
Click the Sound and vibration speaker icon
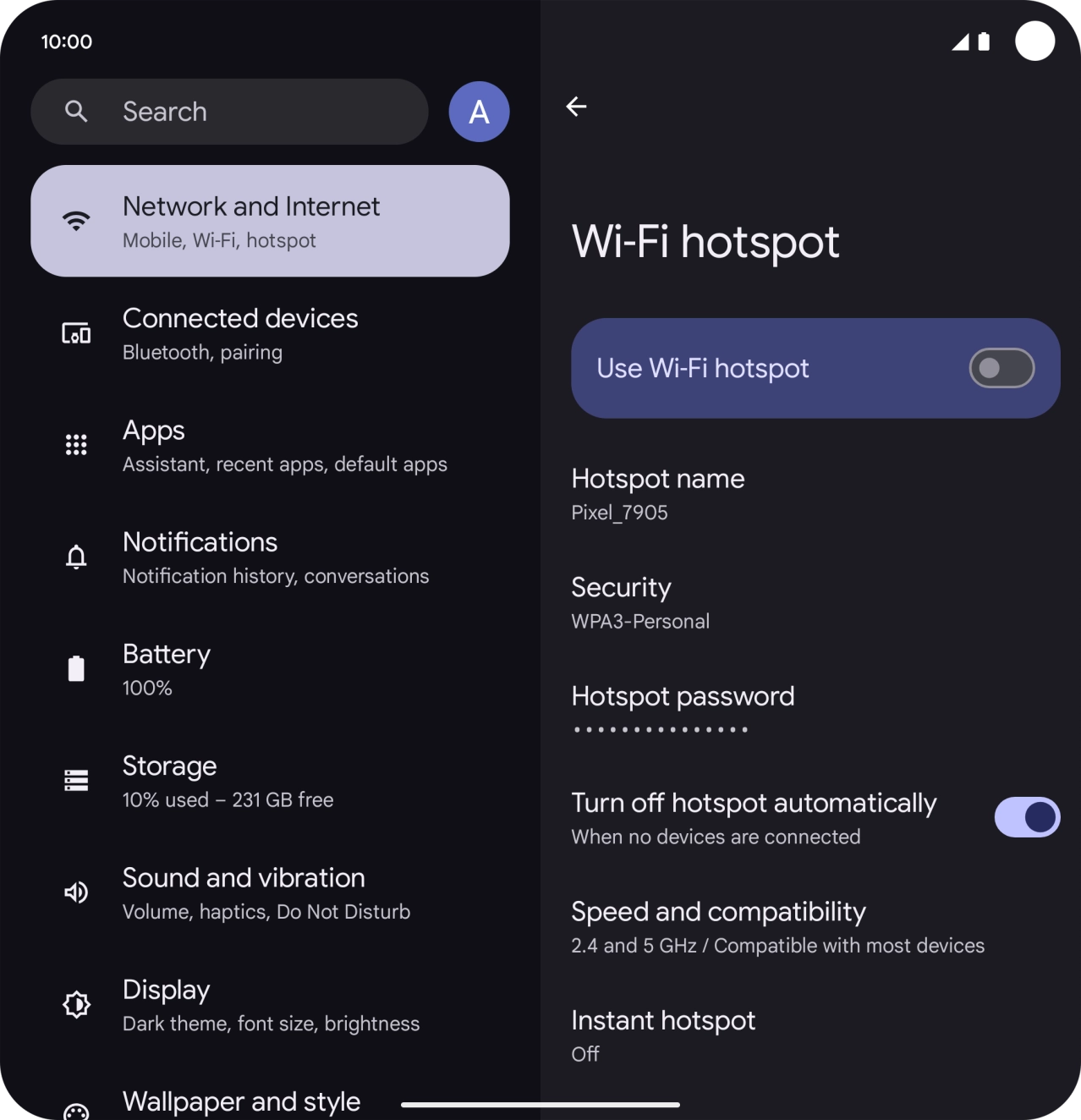pyautogui.click(x=75, y=892)
